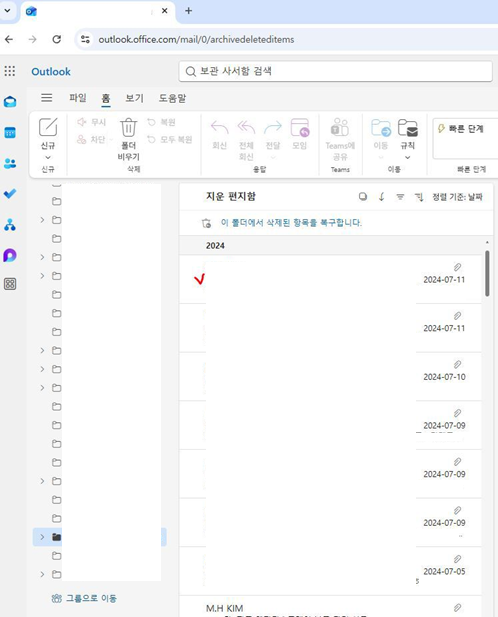The image size is (498, 617).
Task: Click the 보관 사서함 검색 search box
Action: click(336, 71)
